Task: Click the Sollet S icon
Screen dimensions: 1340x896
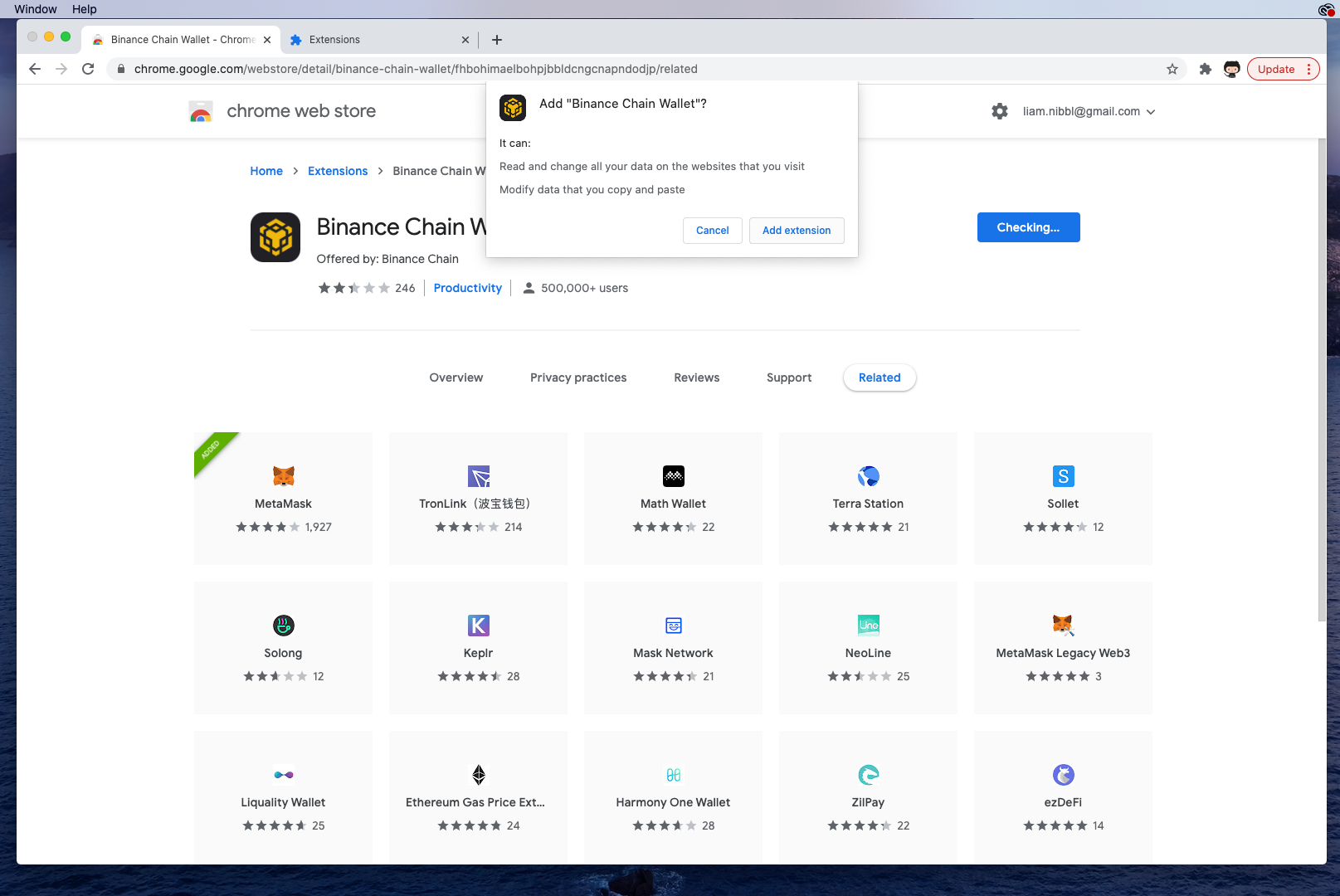Action: pos(1063,476)
